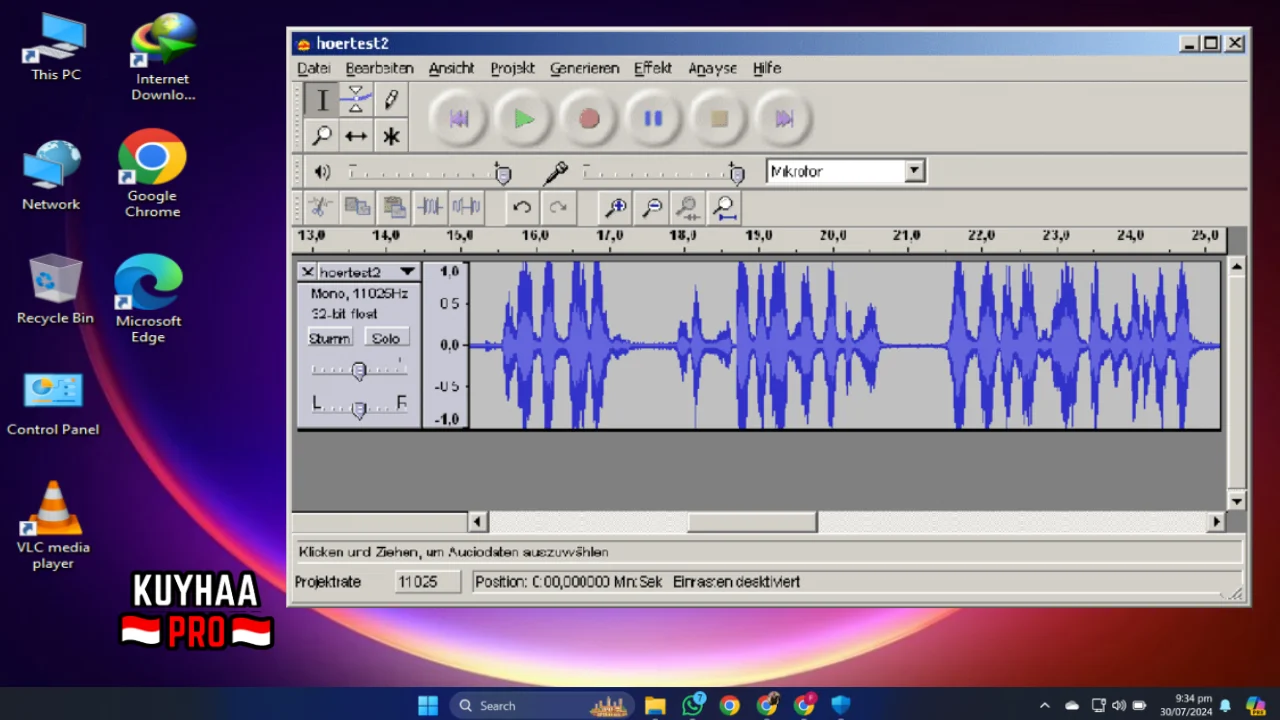
Task: Start recording with the red Record button
Action: click(x=589, y=119)
